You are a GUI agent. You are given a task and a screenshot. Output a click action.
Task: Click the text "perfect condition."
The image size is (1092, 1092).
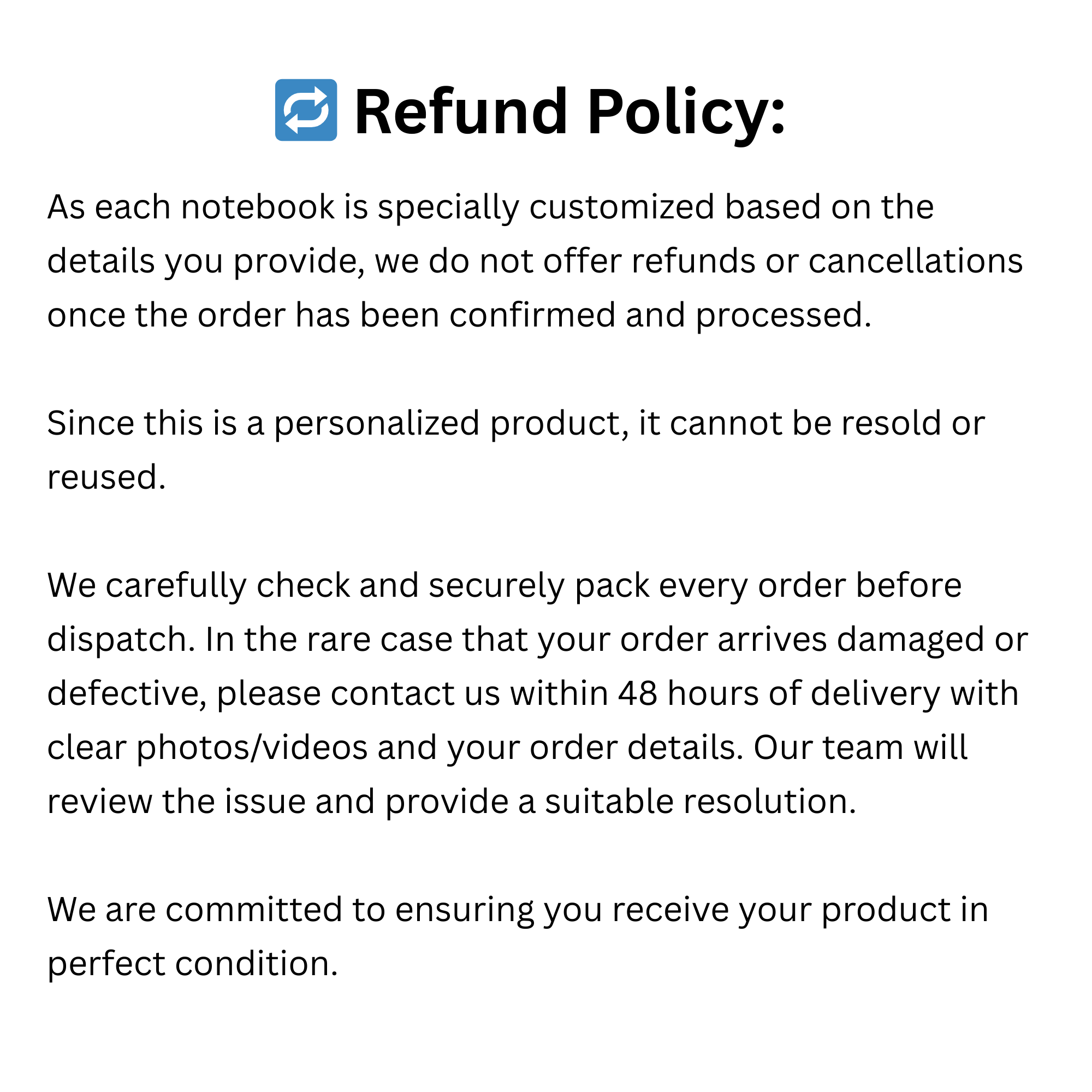click(192, 963)
